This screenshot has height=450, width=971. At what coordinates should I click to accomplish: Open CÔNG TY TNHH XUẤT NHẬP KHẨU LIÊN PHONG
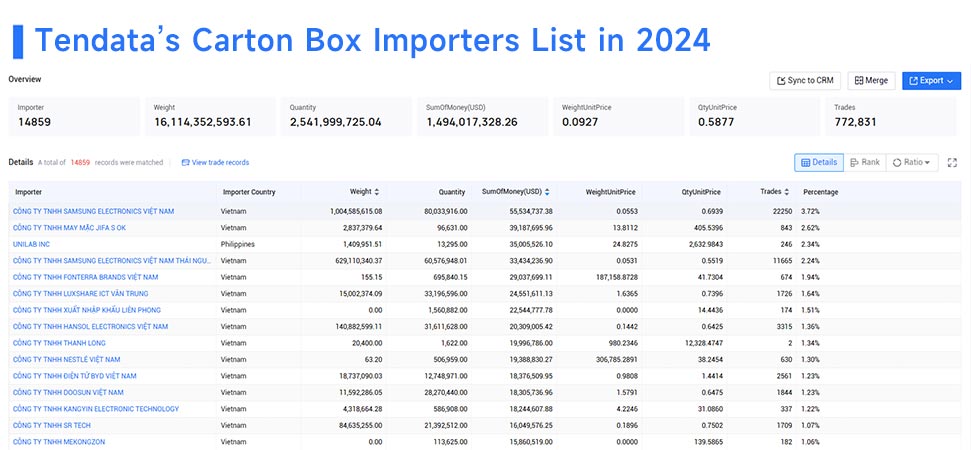87,309
